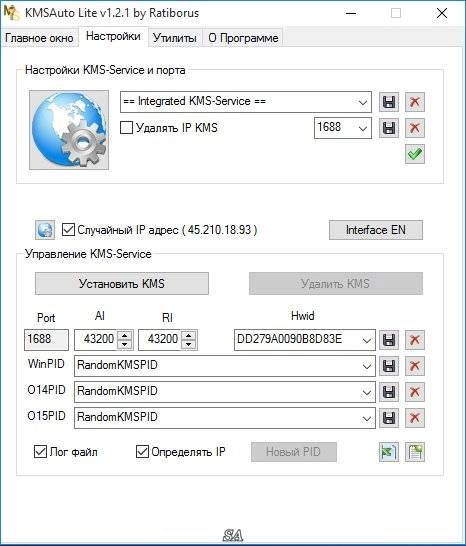Save the Hwid value

pyautogui.click(x=389, y=340)
